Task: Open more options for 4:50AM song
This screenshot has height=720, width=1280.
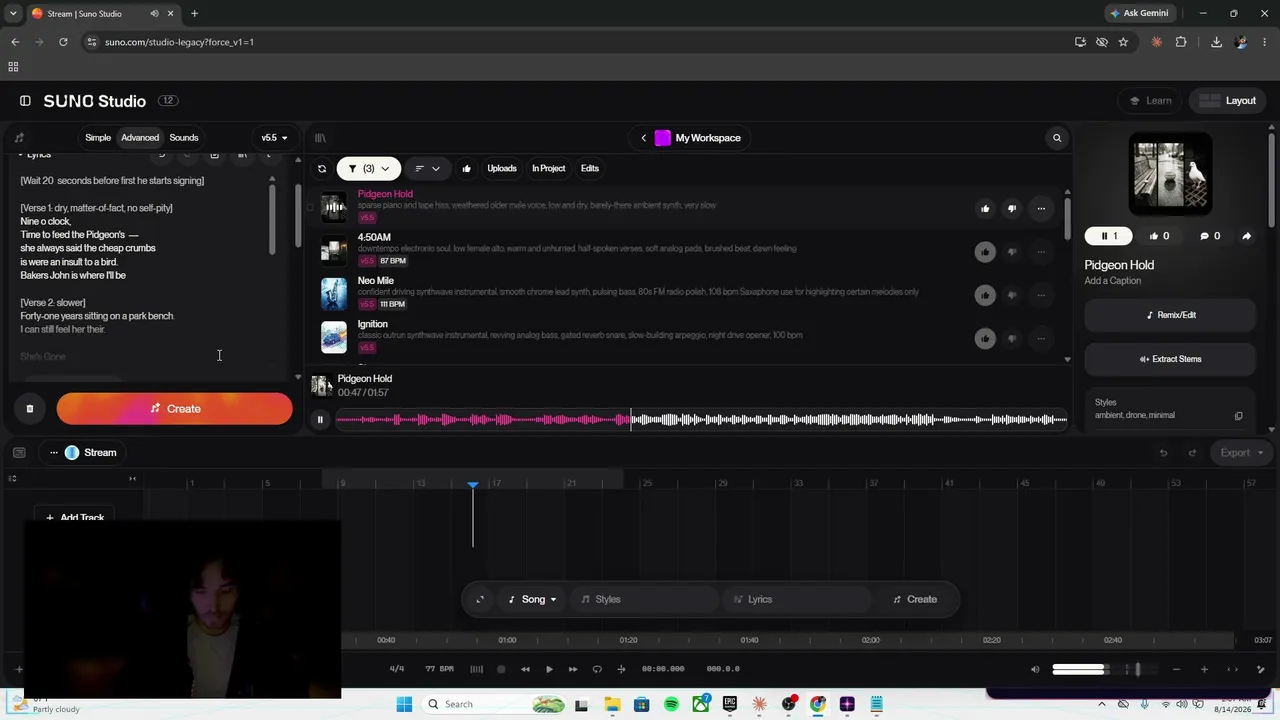Action: click(1041, 252)
